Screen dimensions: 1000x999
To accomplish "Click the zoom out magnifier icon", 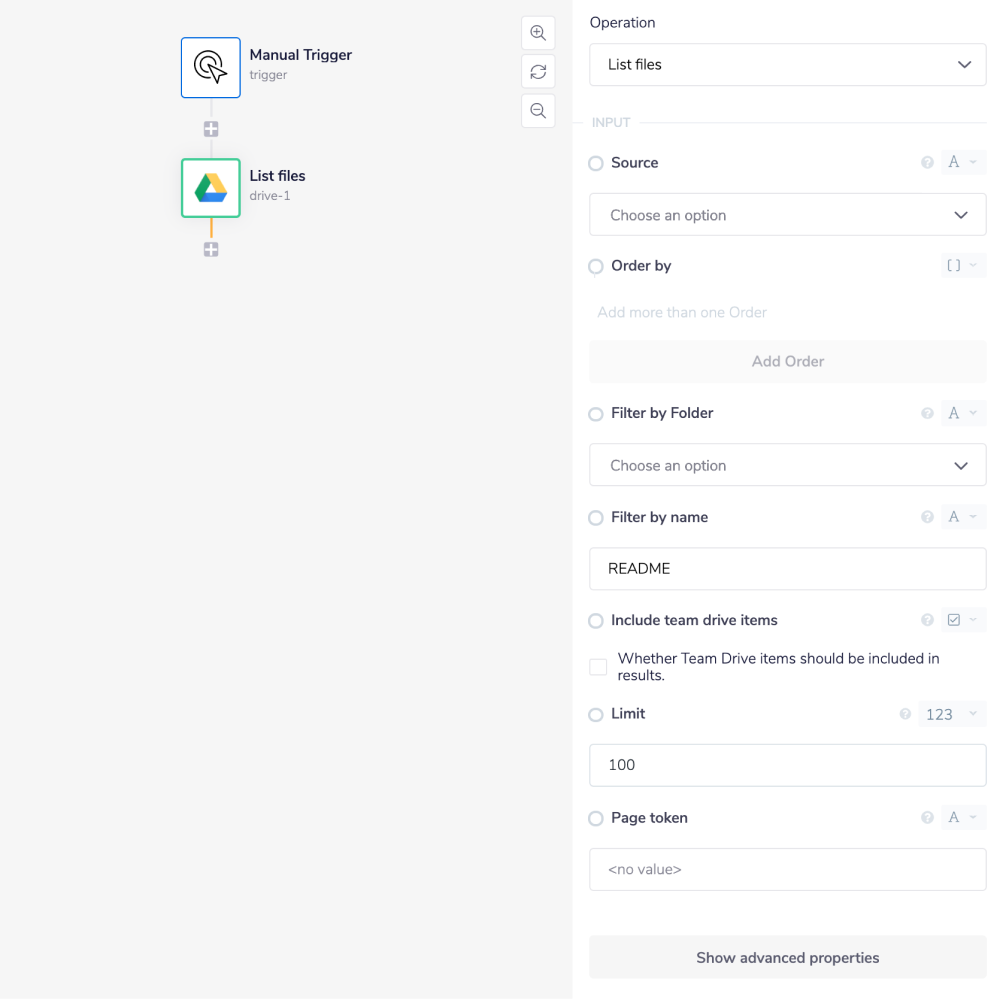I will point(538,111).
